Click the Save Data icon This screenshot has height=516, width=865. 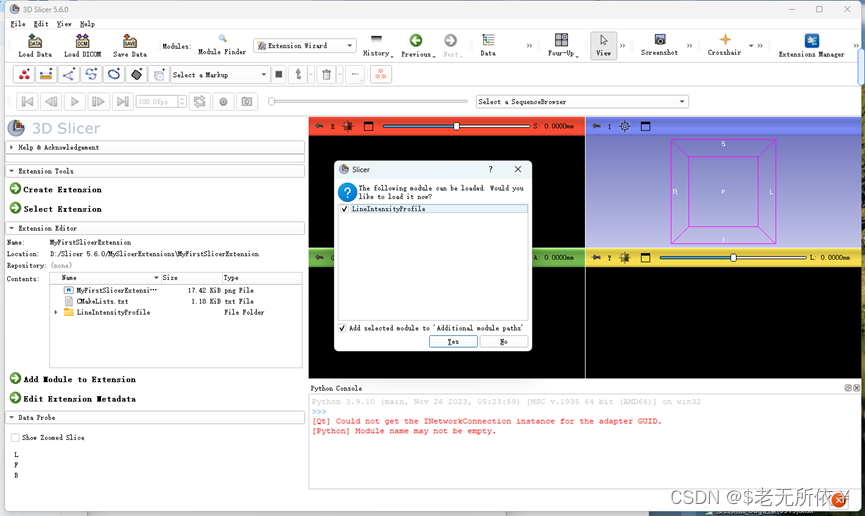coord(130,45)
